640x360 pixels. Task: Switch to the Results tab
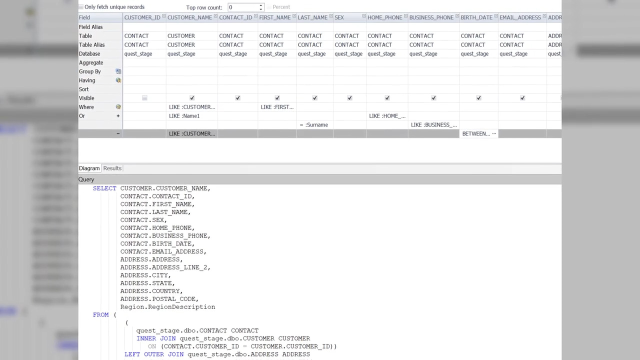[112, 168]
